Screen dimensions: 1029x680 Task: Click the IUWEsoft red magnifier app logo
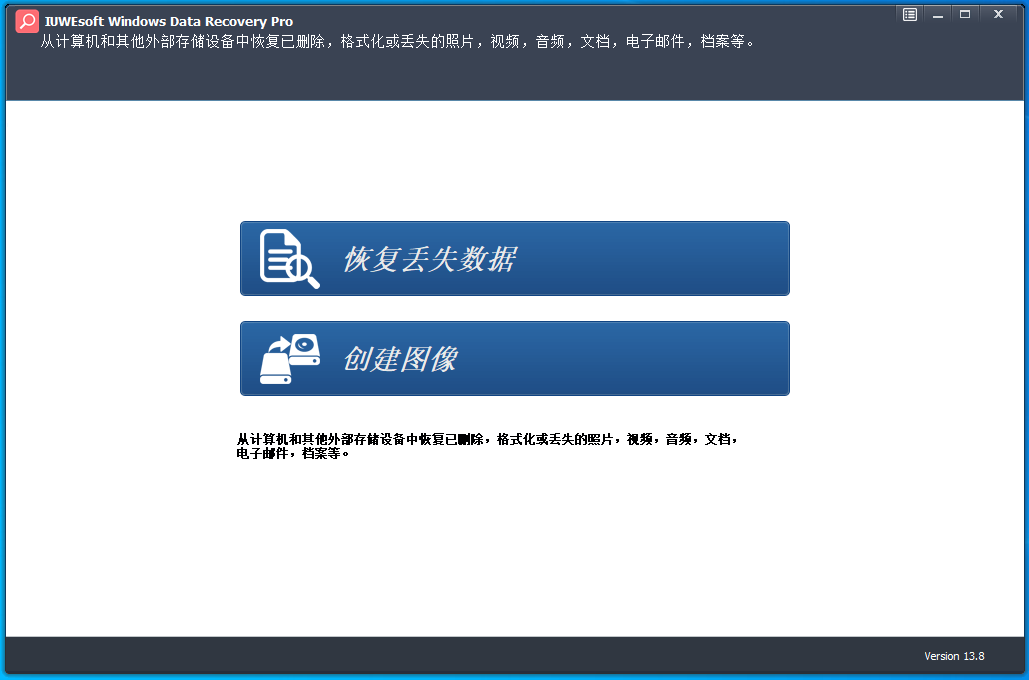(28, 21)
